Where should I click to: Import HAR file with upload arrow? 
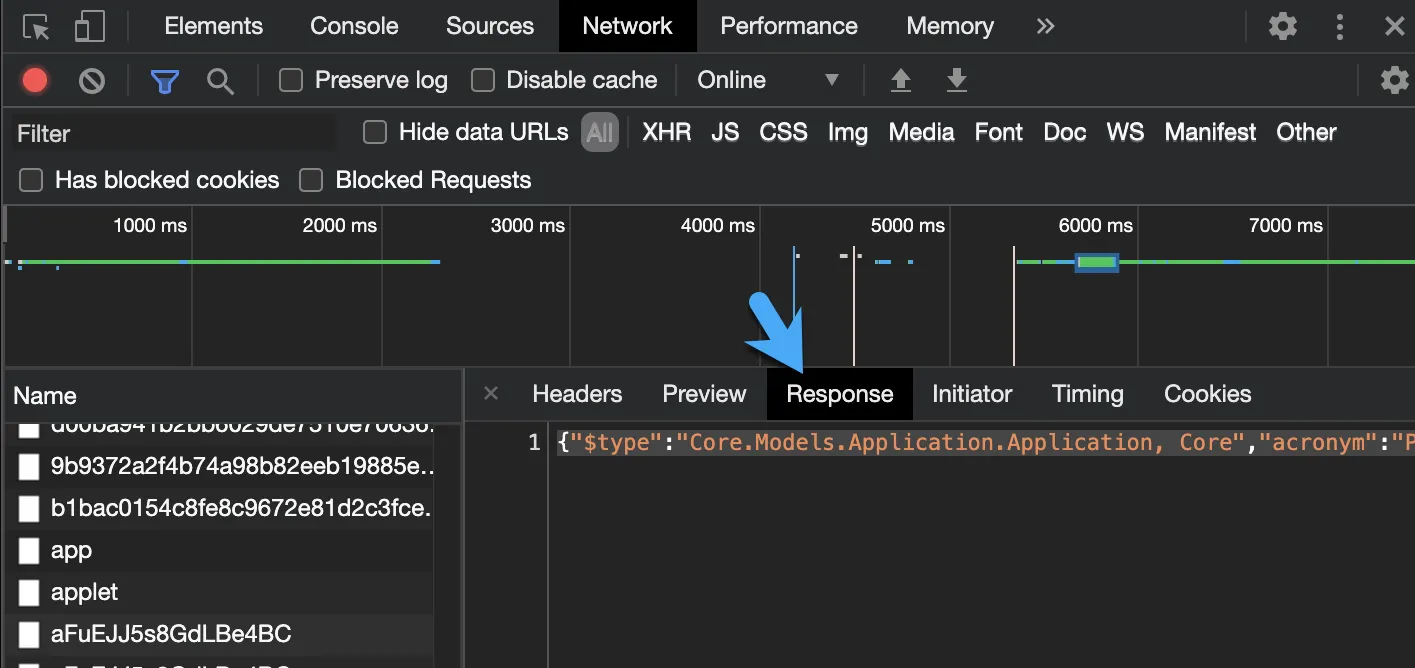point(901,80)
